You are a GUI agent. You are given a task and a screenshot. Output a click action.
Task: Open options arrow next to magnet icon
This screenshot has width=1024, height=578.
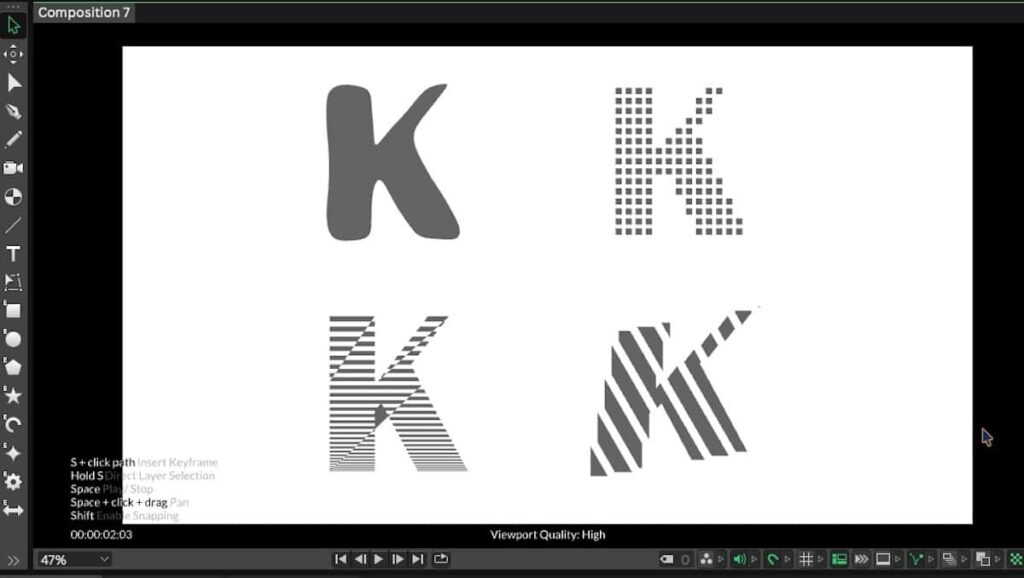(x=788, y=559)
